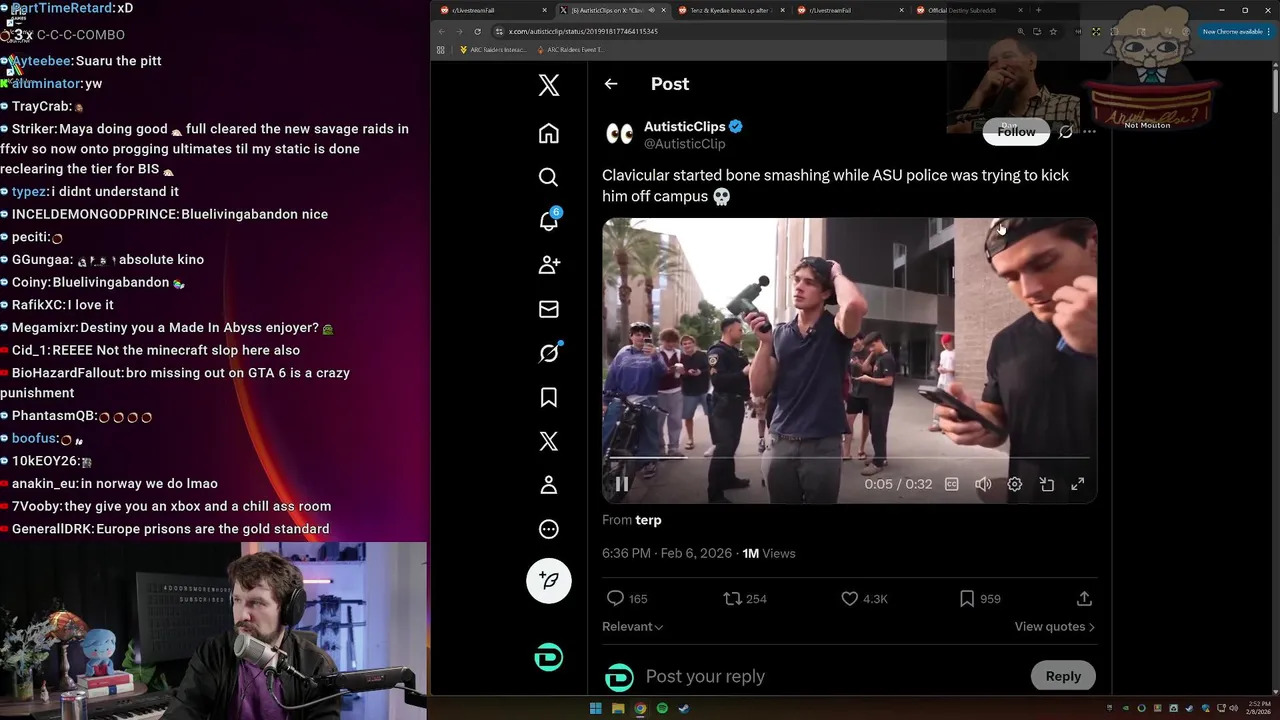This screenshot has width=1280, height=720.
Task: Open File Explorer from taskbar
Action: click(618, 708)
